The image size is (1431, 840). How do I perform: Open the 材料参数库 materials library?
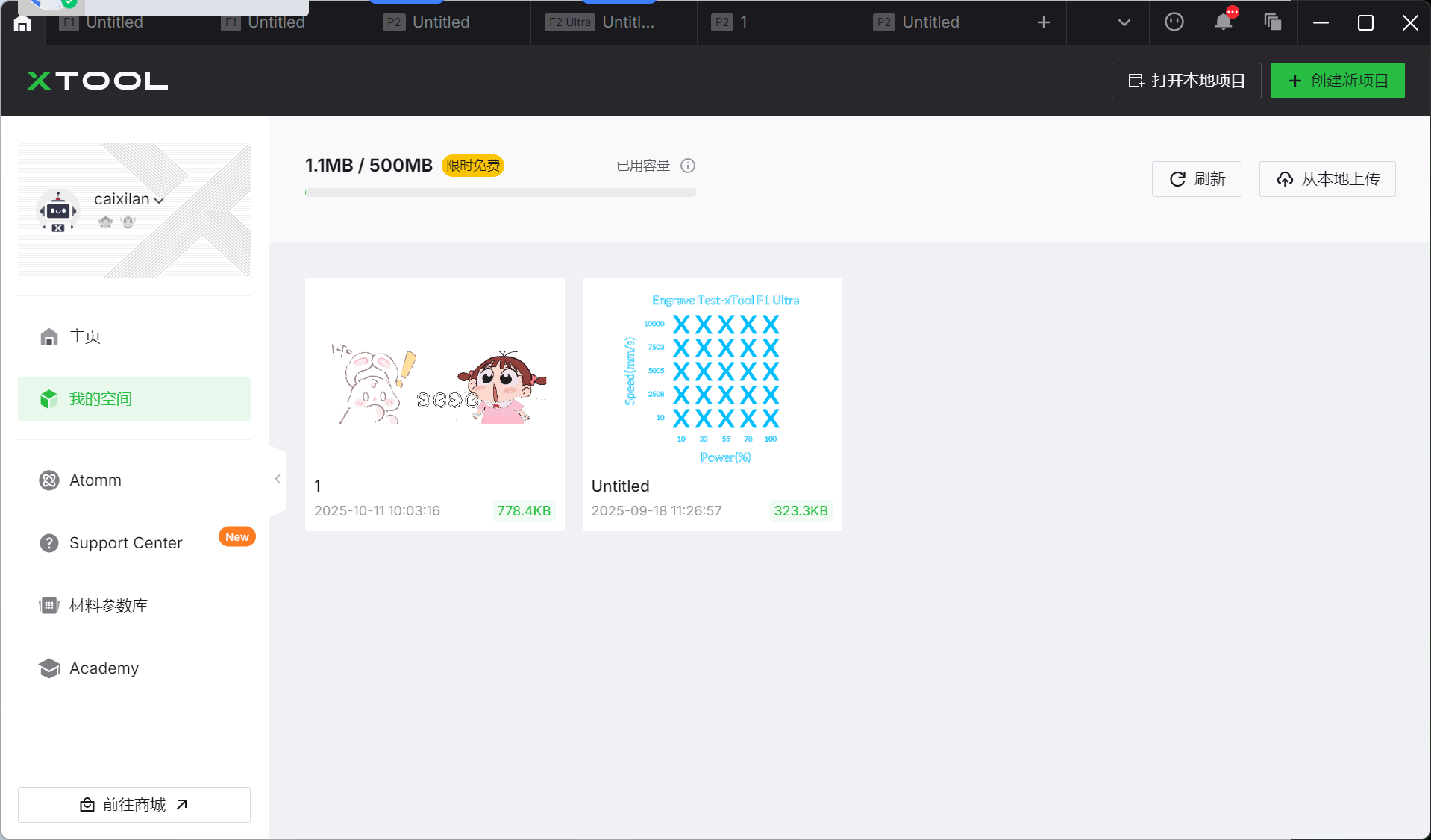(108, 606)
